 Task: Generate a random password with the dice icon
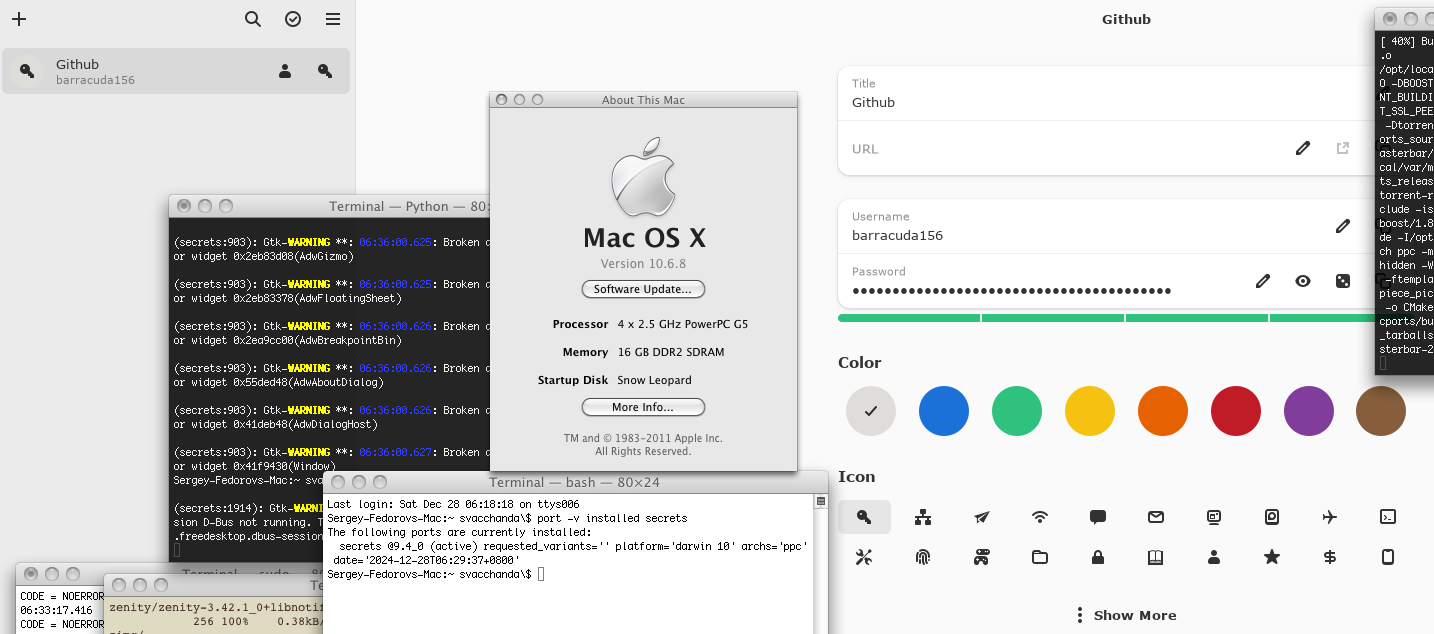point(1343,281)
